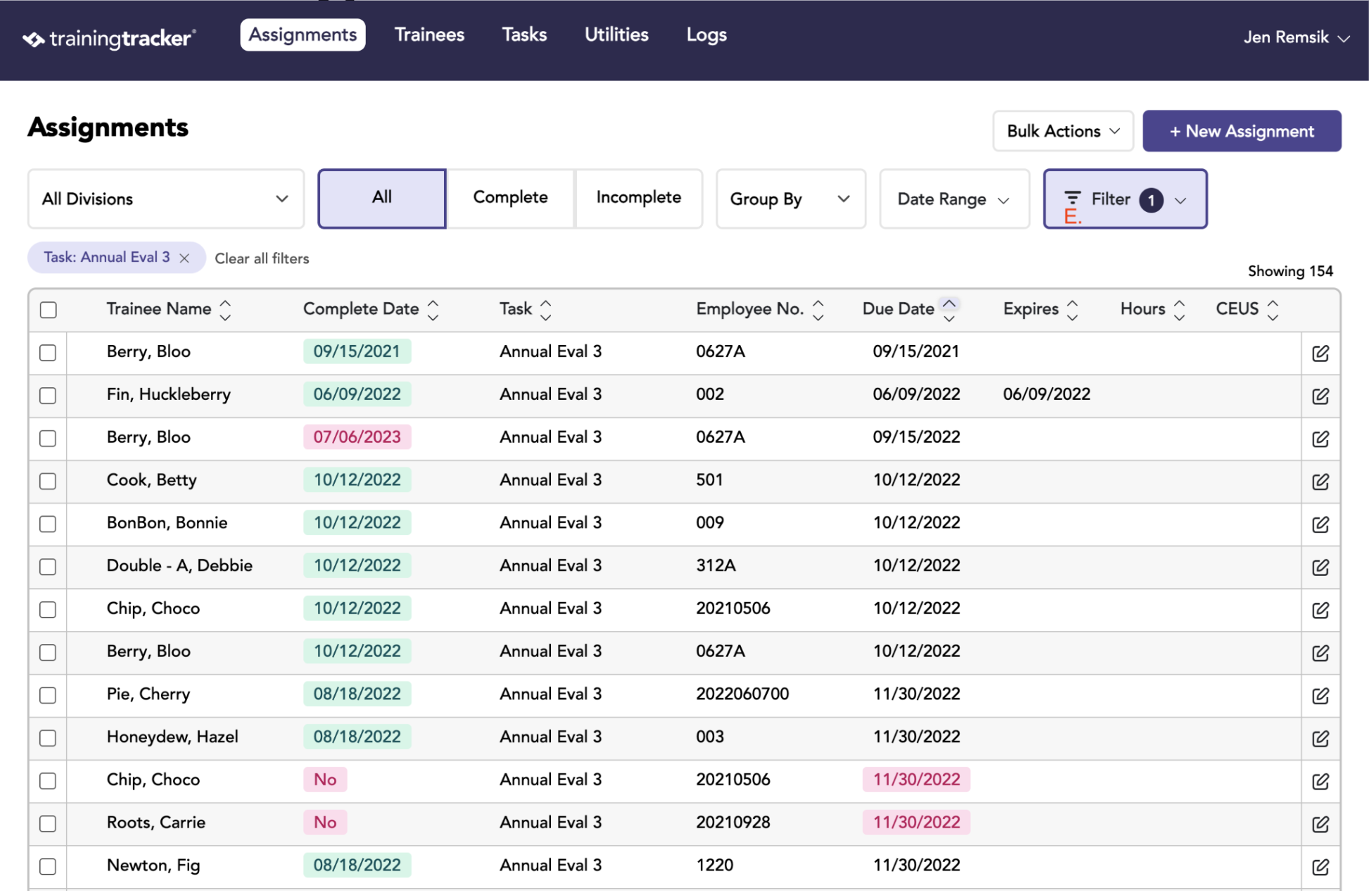Remove the Task: Annual Eval 3 filter chip
This screenshot has width=1372, height=891.
(x=184, y=258)
